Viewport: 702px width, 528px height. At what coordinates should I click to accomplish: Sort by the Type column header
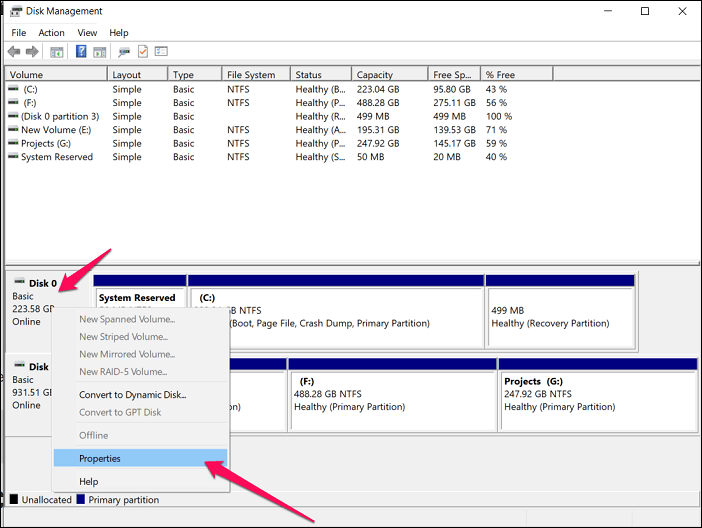pyautogui.click(x=195, y=74)
